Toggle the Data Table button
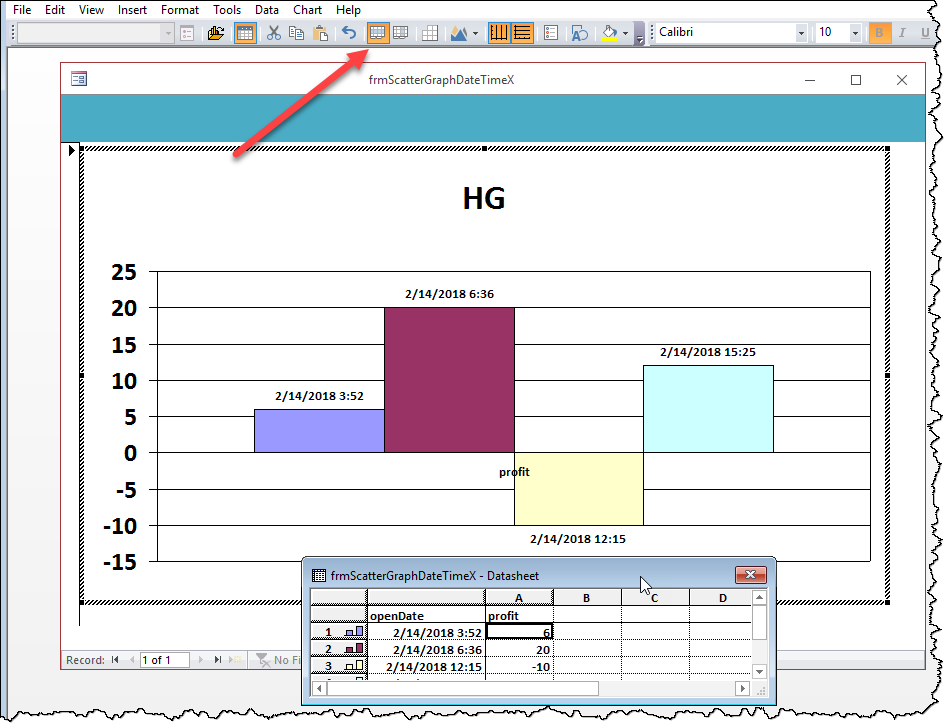Viewport: 948px width, 726px height. coord(430,33)
